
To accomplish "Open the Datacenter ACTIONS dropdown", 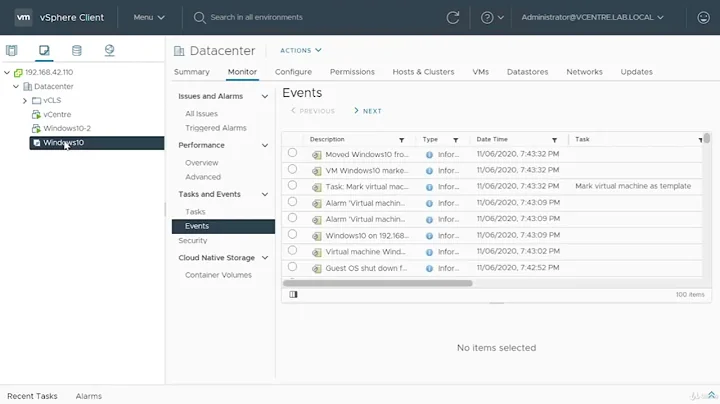I will tap(301, 50).
